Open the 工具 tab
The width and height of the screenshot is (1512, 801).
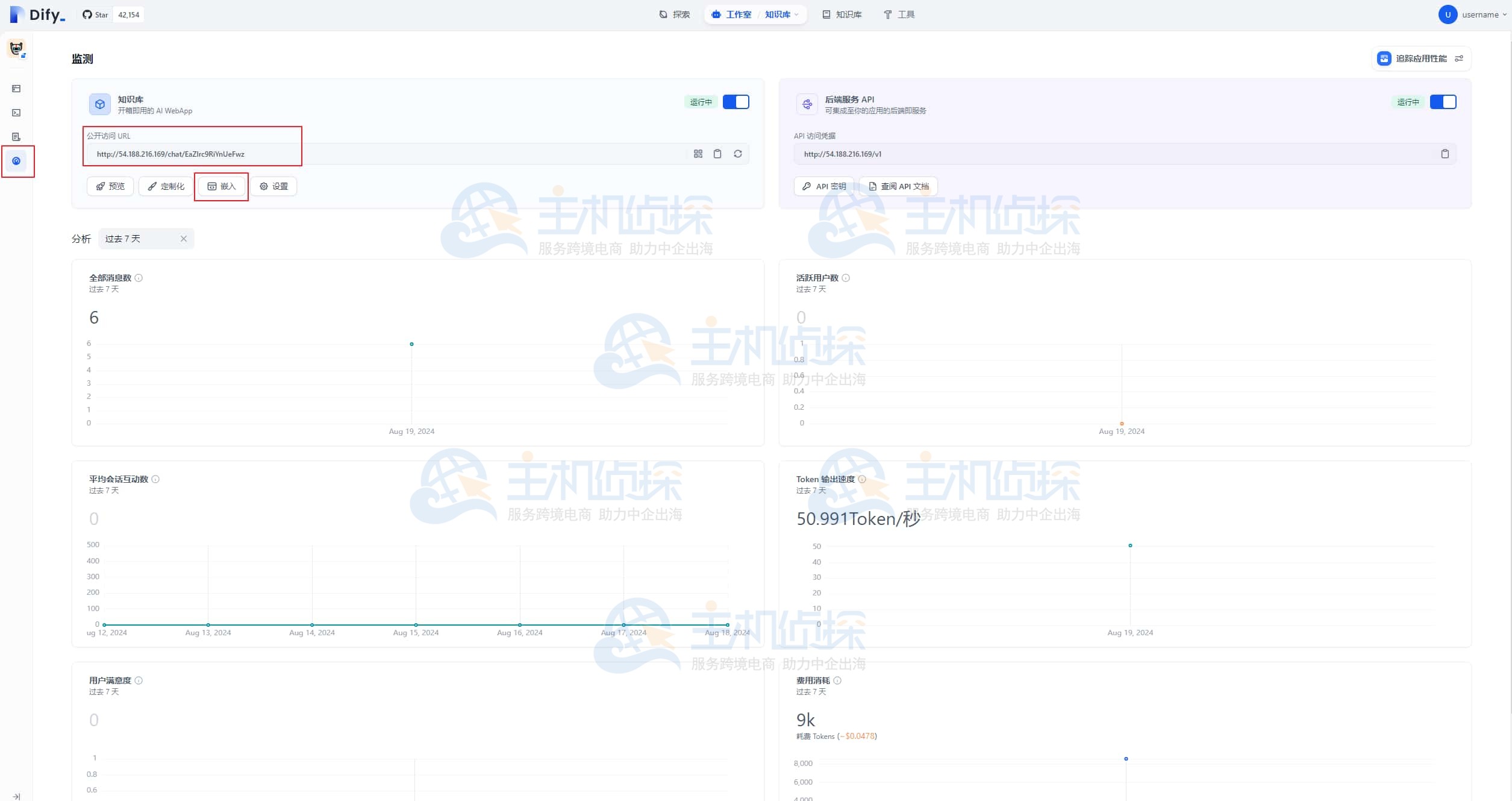899,14
